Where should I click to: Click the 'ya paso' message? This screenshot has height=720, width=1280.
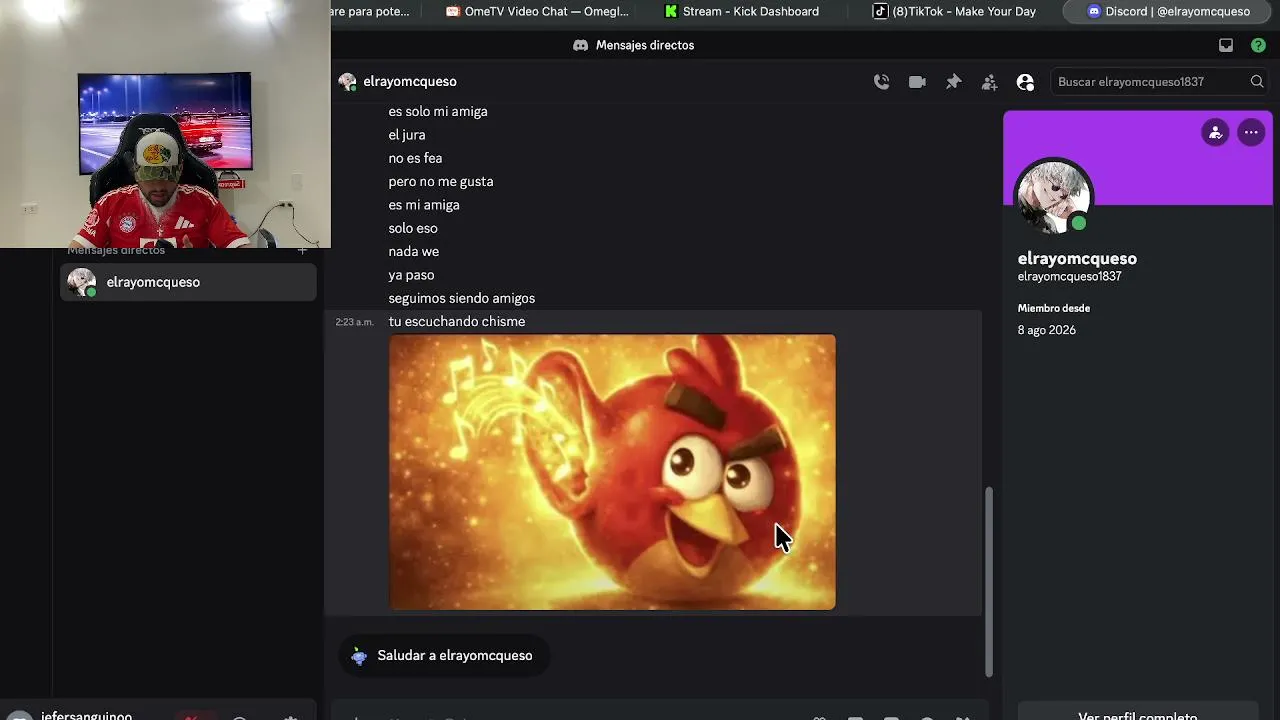(x=411, y=275)
